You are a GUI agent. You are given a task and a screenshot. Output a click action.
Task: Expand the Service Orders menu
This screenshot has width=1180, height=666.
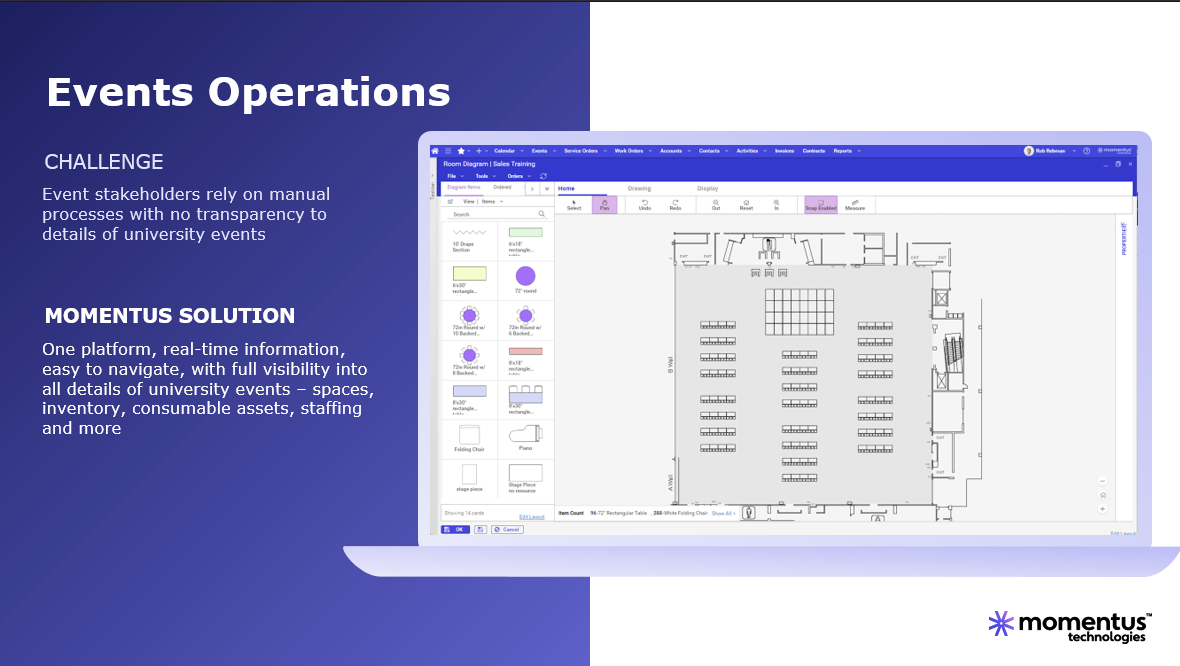pyautogui.click(x=585, y=151)
